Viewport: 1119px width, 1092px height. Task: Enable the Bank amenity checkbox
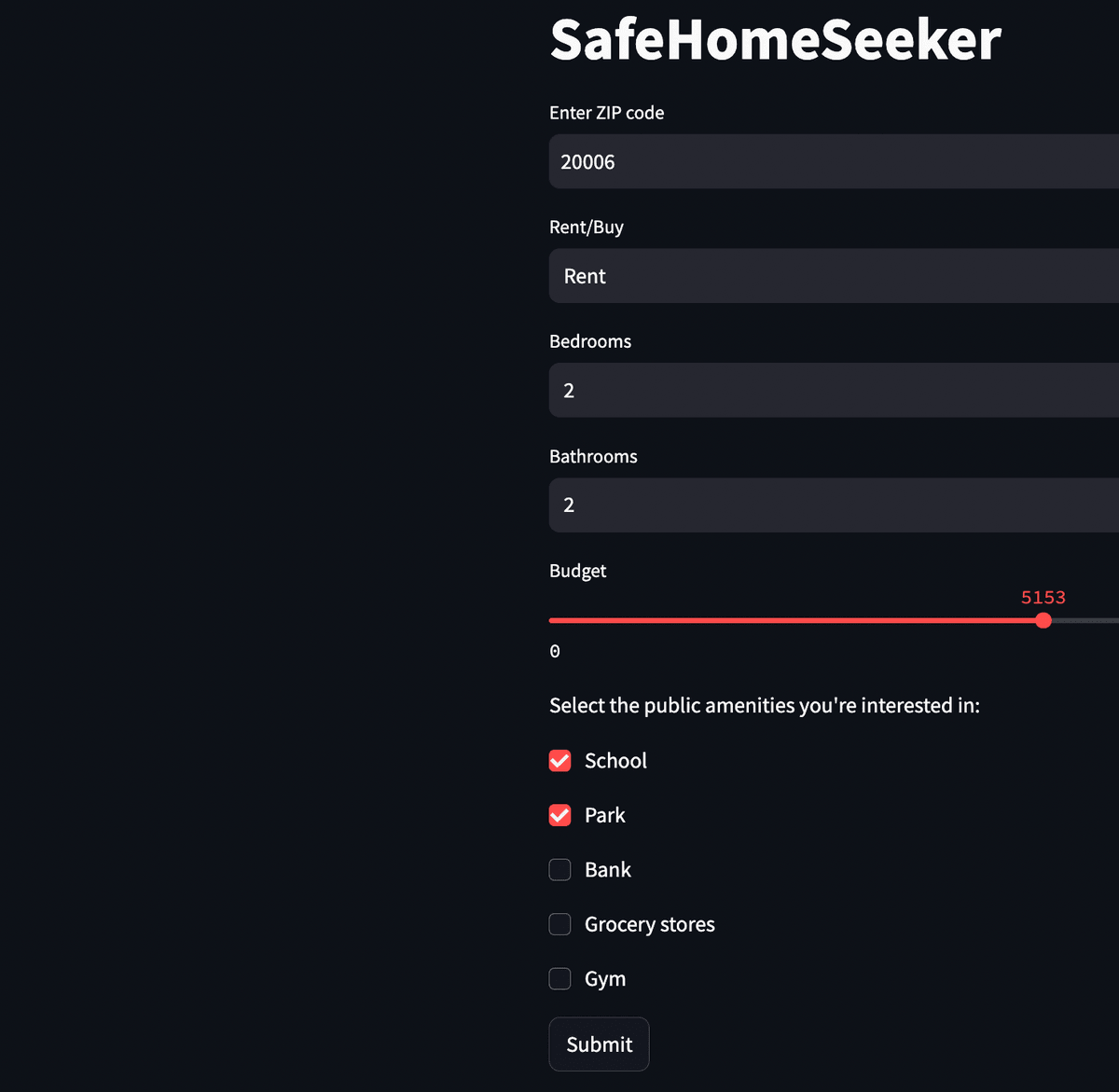pos(559,869)
